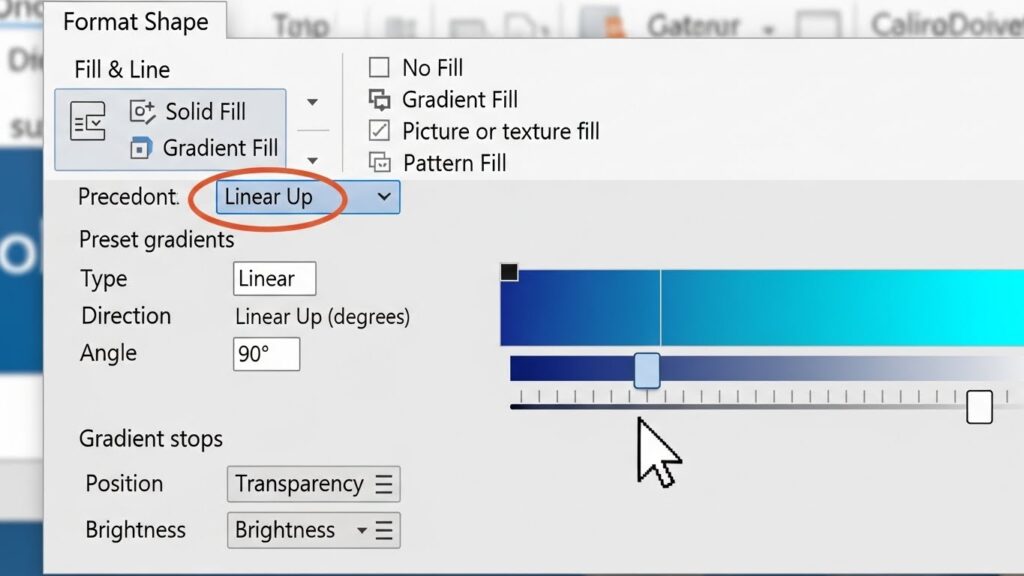Click the lines icon beside Brightness dropdown

[384, 530]
